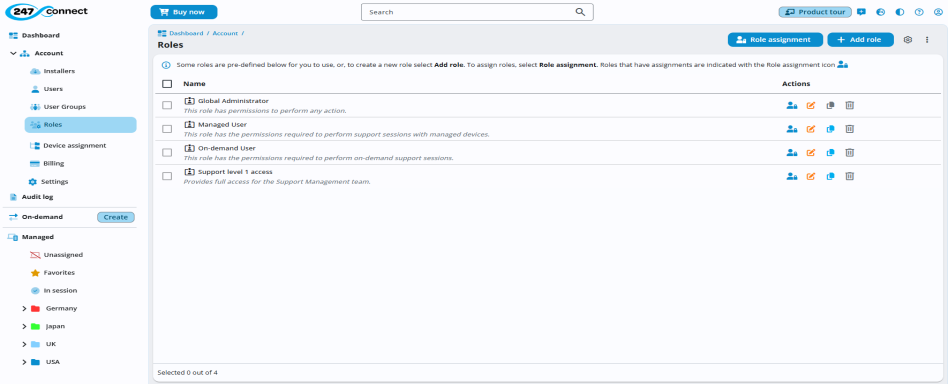Select Roles in the sidebar
Image resolution: width=948 pixels, height=384 pixels.
pos(80,125)
